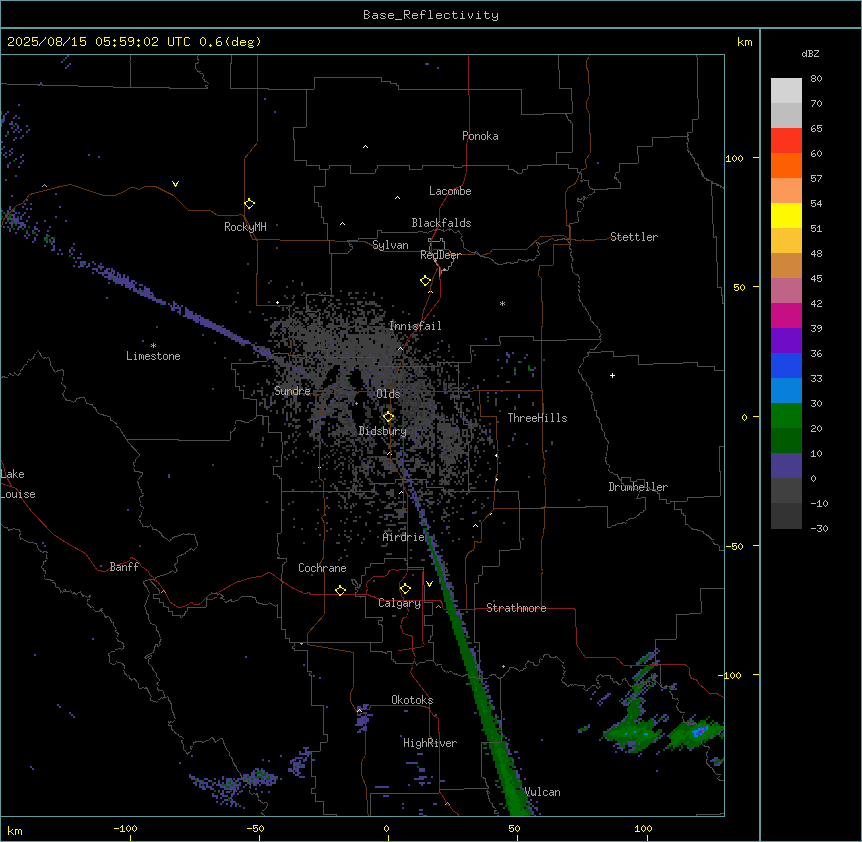Image resolution: width=862 pixels, height=842 pixels.
Task: Click the asterisk marker above Limestone
Action: [x=153, y=346]
